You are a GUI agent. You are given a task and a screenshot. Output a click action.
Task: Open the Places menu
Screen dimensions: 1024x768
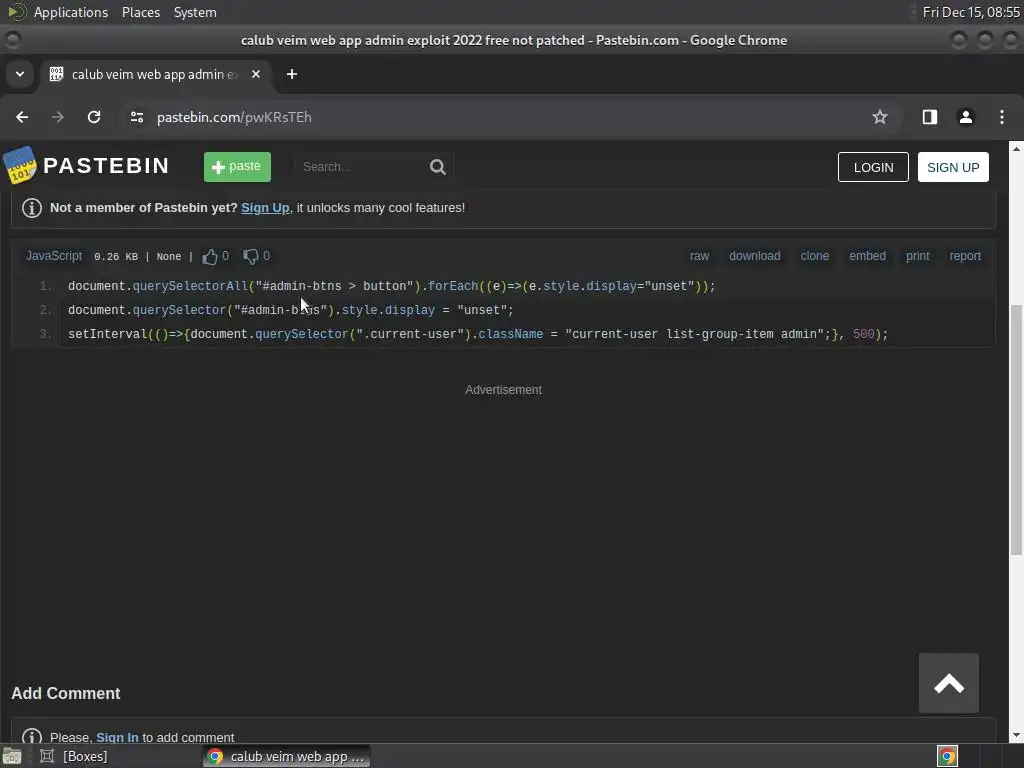pos(140,12)
